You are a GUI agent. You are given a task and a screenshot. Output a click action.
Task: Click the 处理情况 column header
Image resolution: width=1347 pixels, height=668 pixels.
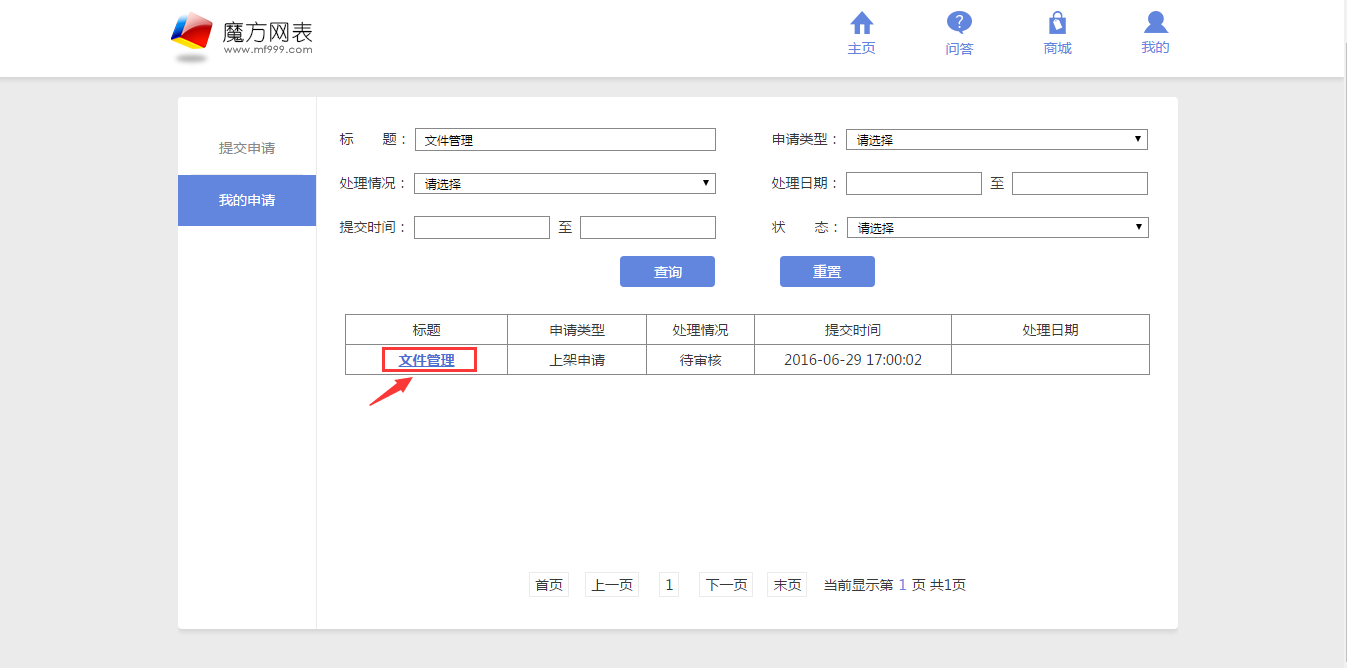[700, 330]
